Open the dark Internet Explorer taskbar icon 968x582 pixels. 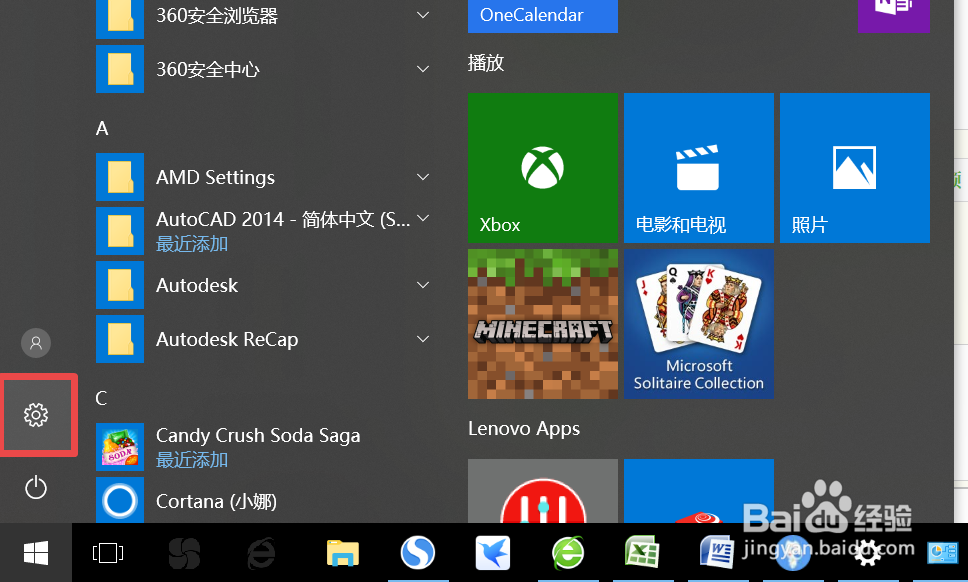(x=261, y=552)
